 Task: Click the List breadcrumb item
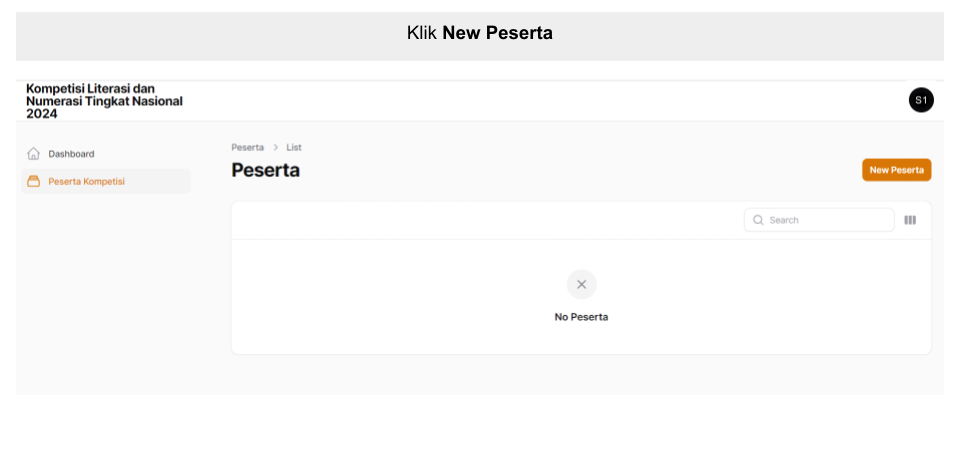pyautogui.click(x=294, y=148)
